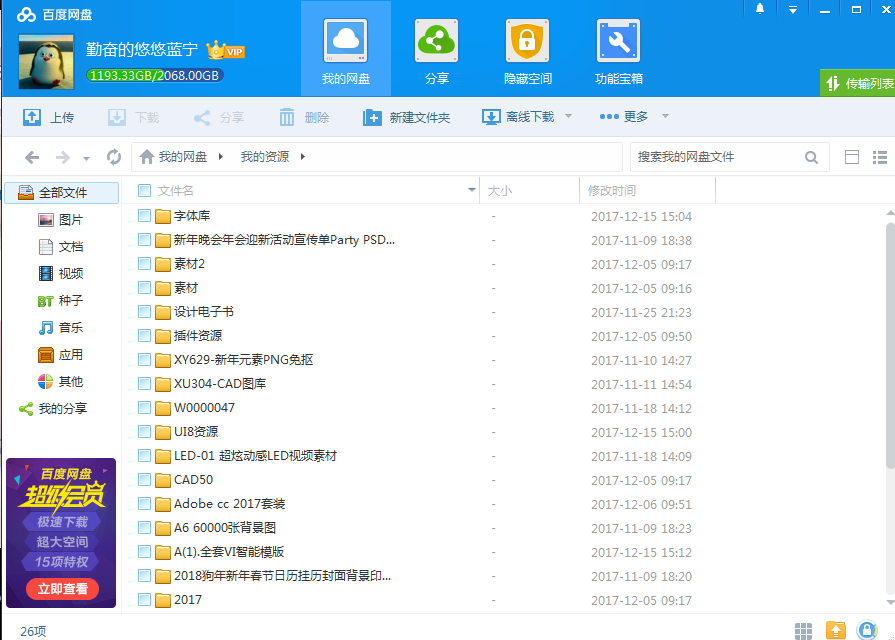Go back with the left arrow
Viewport: 895px width, 640px height.
(32, 156)
